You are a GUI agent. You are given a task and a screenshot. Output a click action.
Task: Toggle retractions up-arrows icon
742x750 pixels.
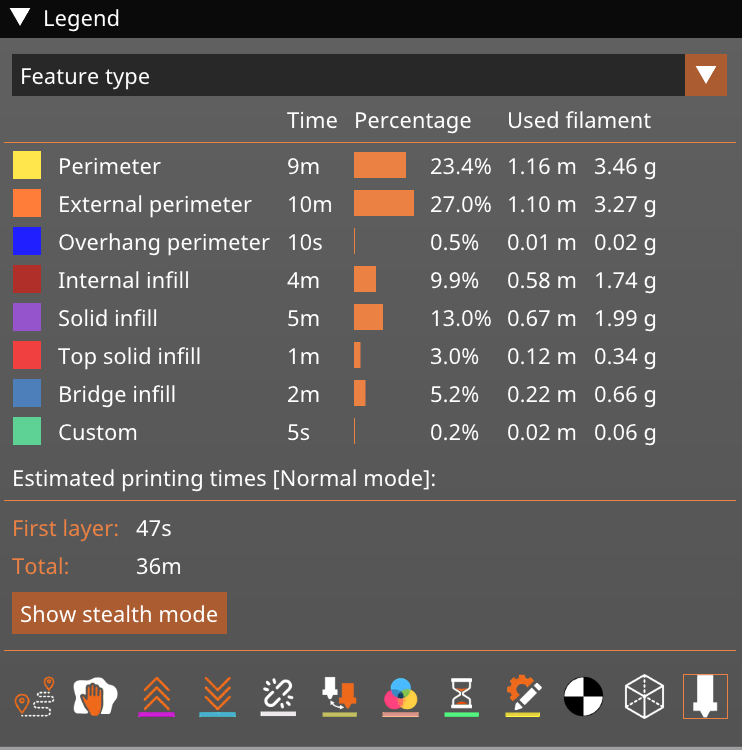click(x=156, y=696)
